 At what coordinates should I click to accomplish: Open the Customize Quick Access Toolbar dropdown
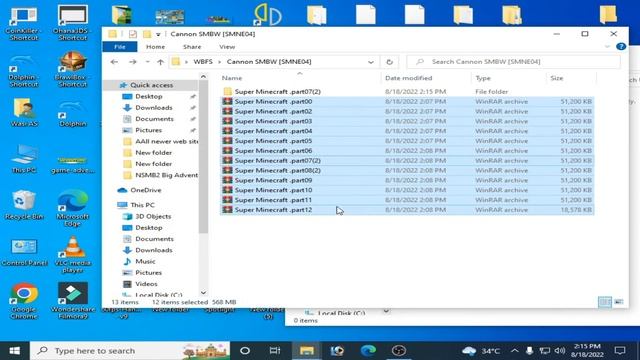(x=158, y=34)
